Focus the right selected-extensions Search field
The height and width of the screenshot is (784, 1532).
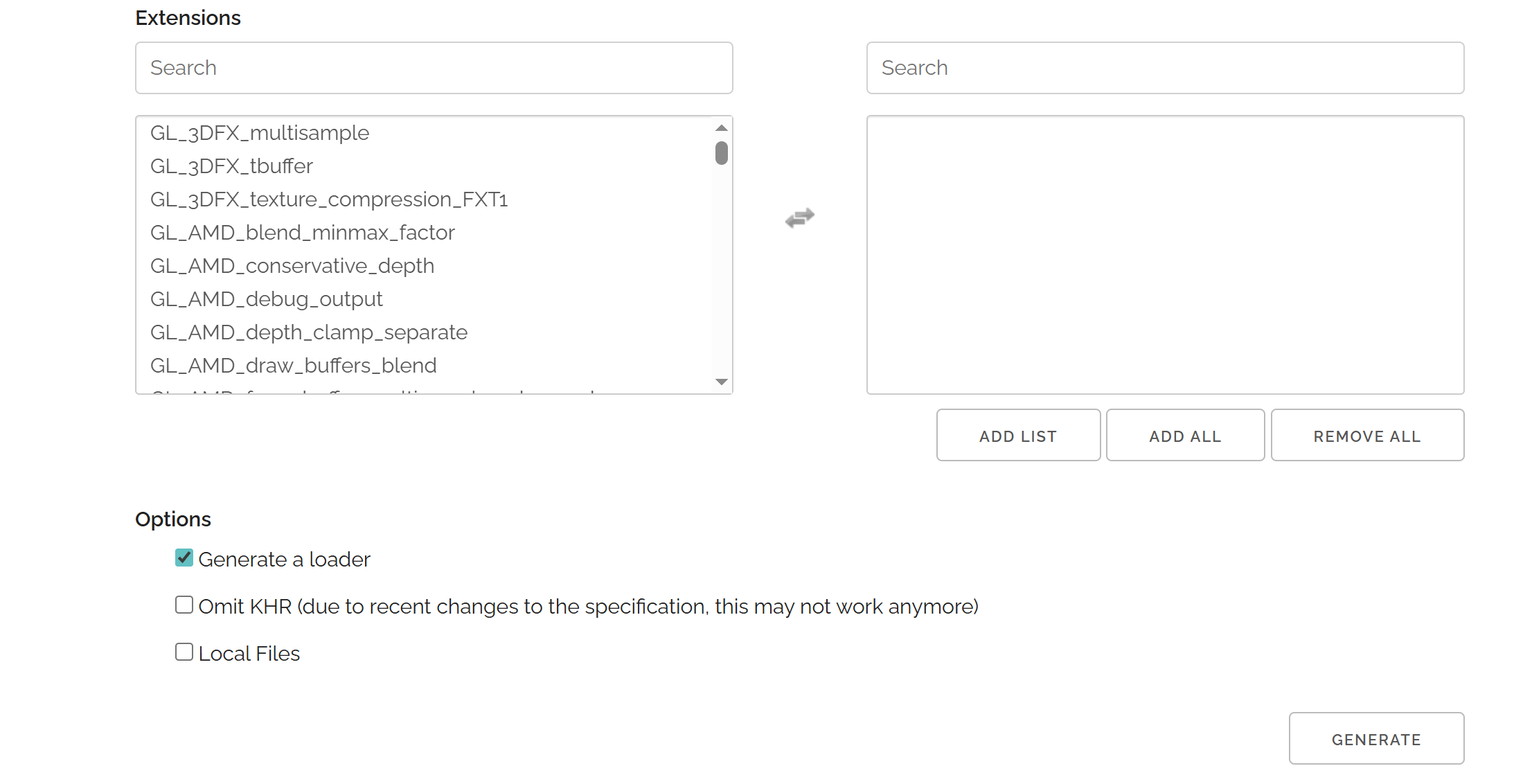click(x=1165, y=68)
